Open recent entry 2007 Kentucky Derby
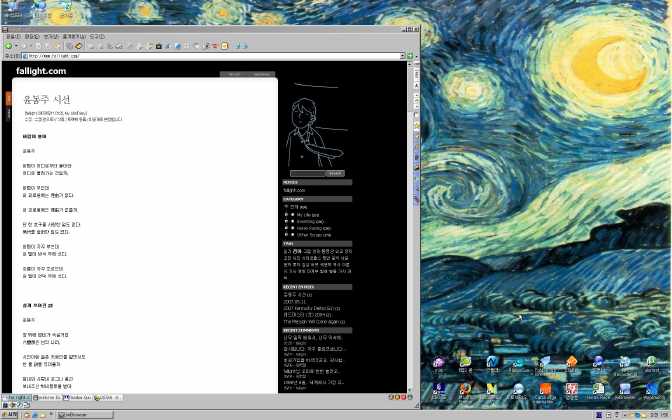The width and height of the screenshot is (672, 420). (312, 309)
